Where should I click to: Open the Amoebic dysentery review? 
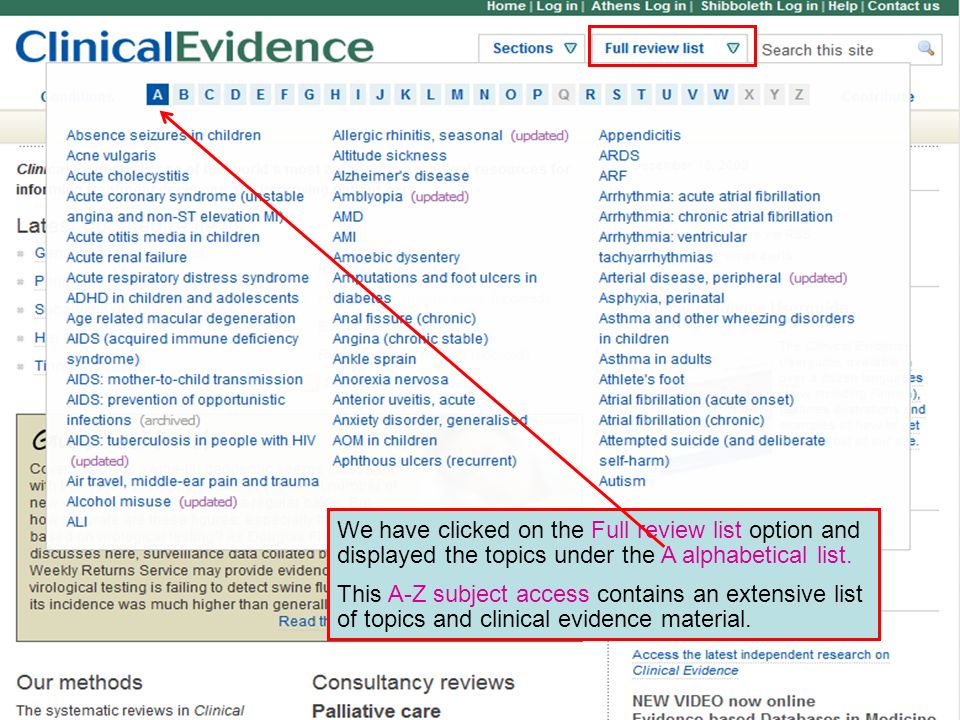click(396, 257)
